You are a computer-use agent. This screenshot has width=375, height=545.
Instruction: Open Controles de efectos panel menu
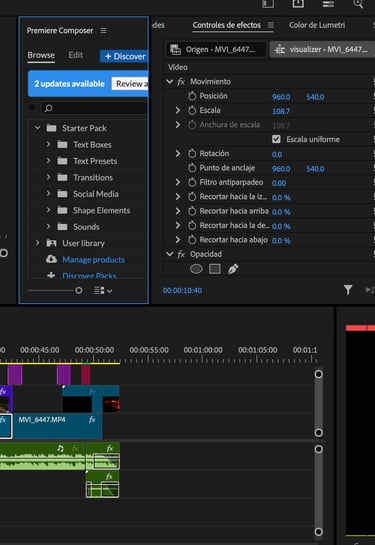point(271,25)
